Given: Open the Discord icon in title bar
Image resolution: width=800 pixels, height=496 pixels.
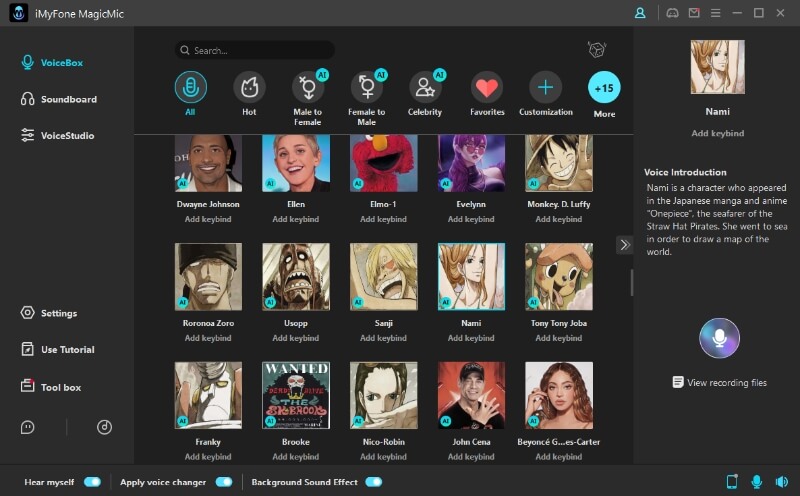Looking at the screenshot, I should (672, 13).
